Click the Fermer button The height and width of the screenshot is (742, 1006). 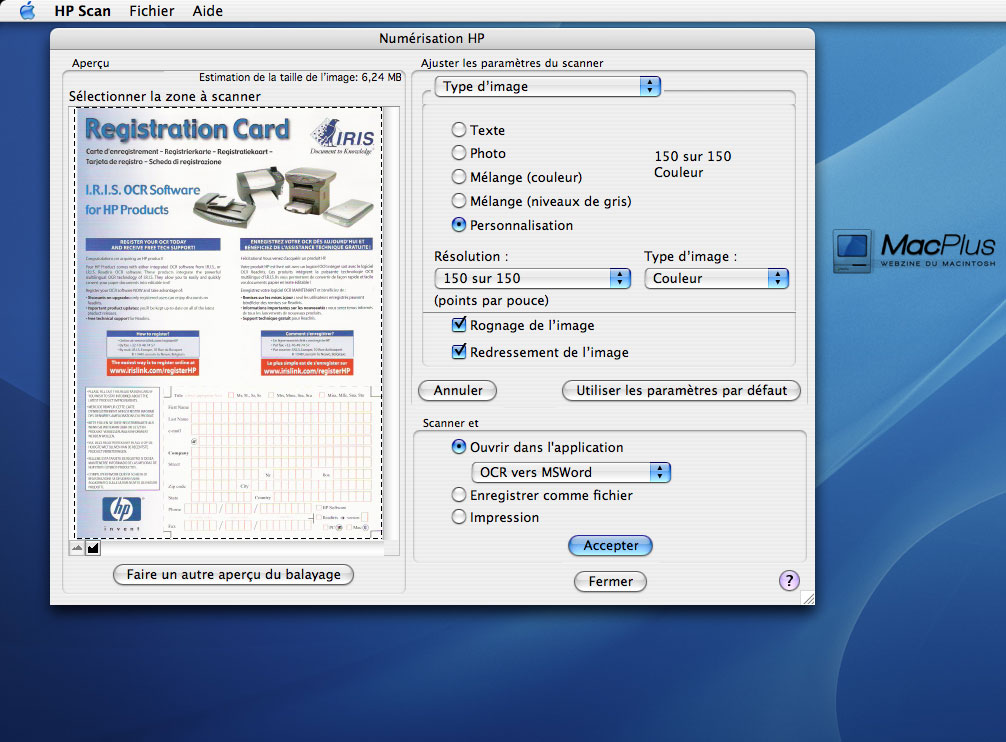click(610, 582)
